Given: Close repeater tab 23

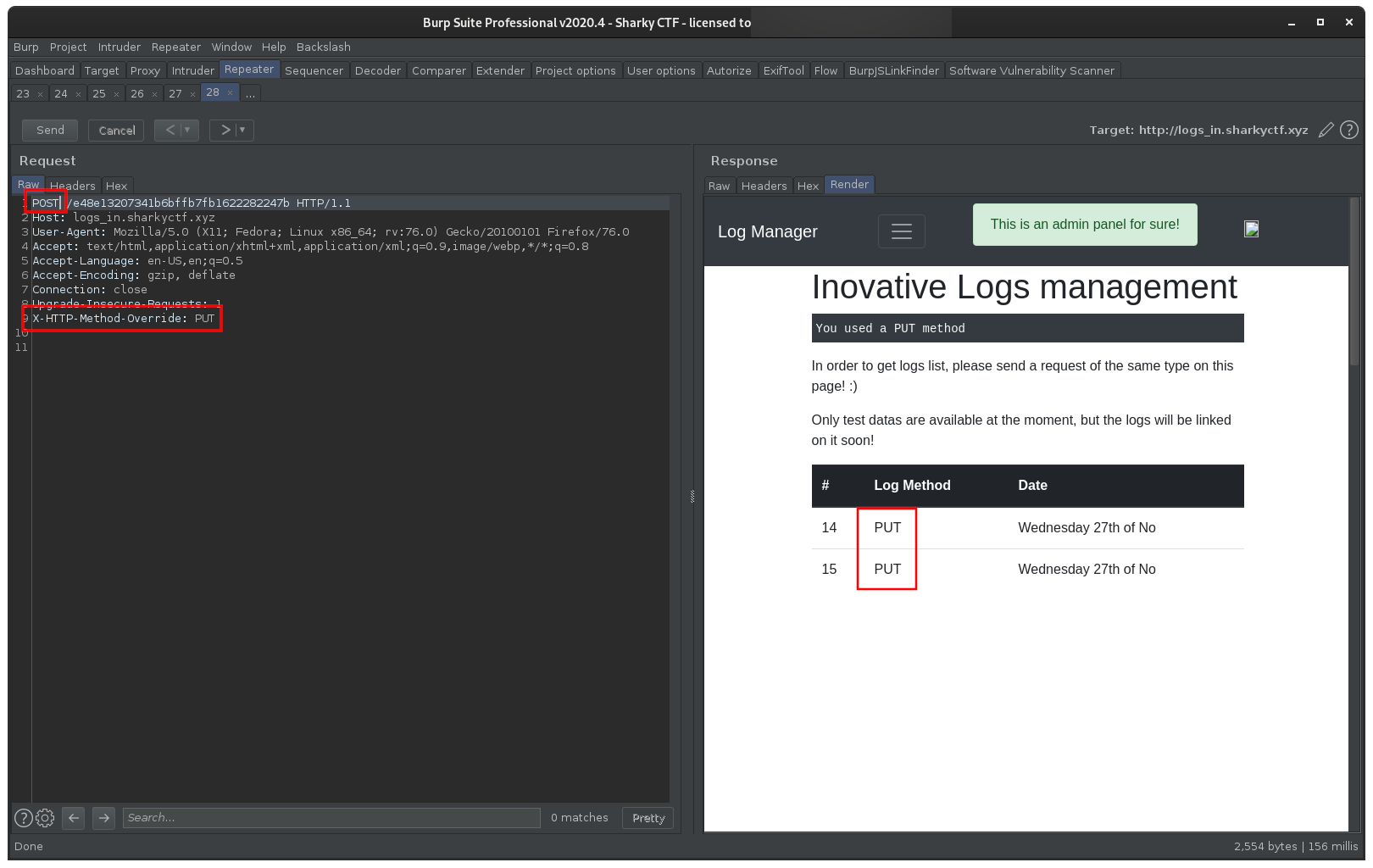Looking at the screenshot, I should click(40, 94).
